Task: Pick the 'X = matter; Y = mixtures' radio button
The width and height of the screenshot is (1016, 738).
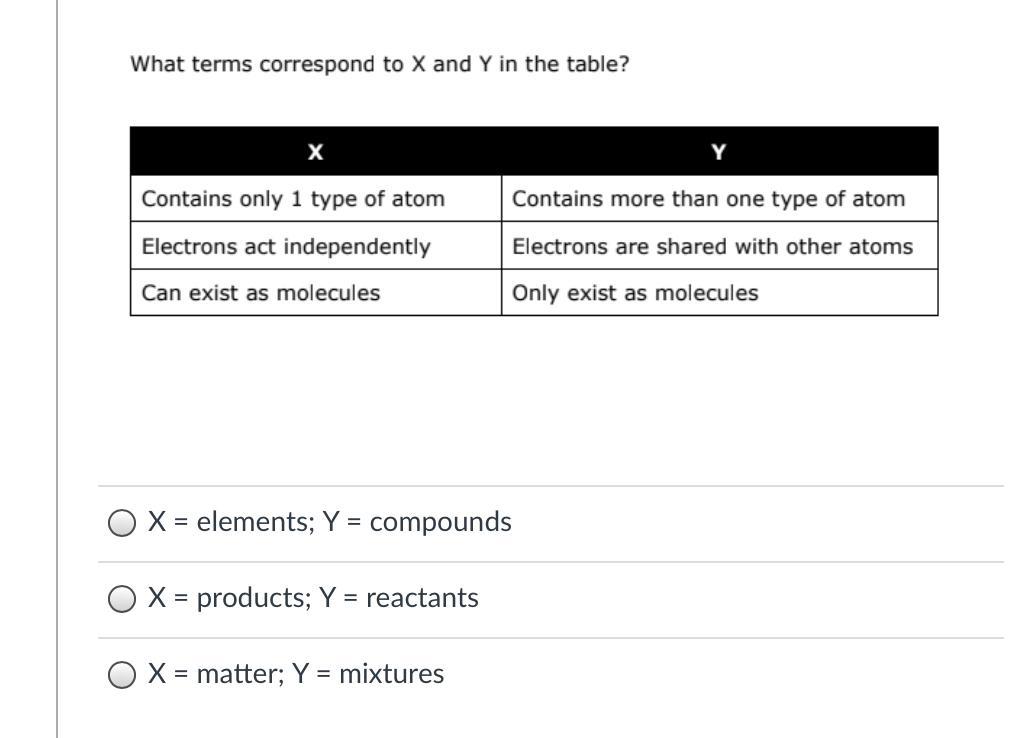Action: (x=121, y=675)
